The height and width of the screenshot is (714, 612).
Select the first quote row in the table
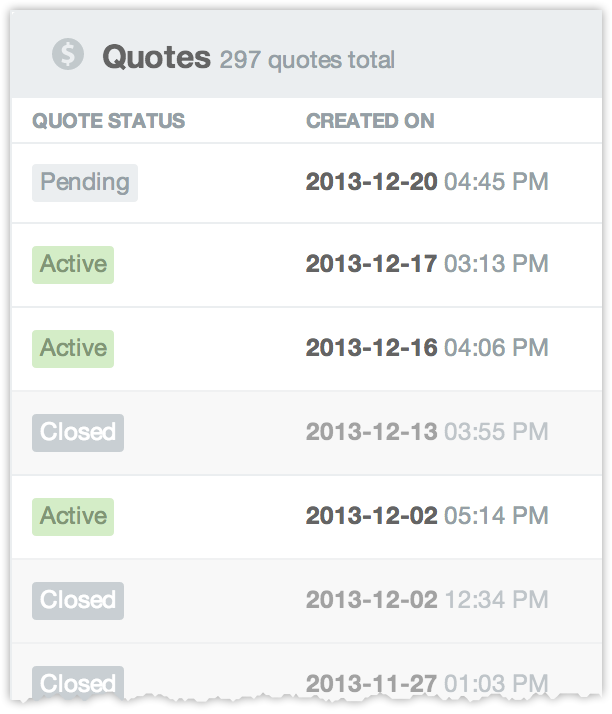click(x=306, y=183)
